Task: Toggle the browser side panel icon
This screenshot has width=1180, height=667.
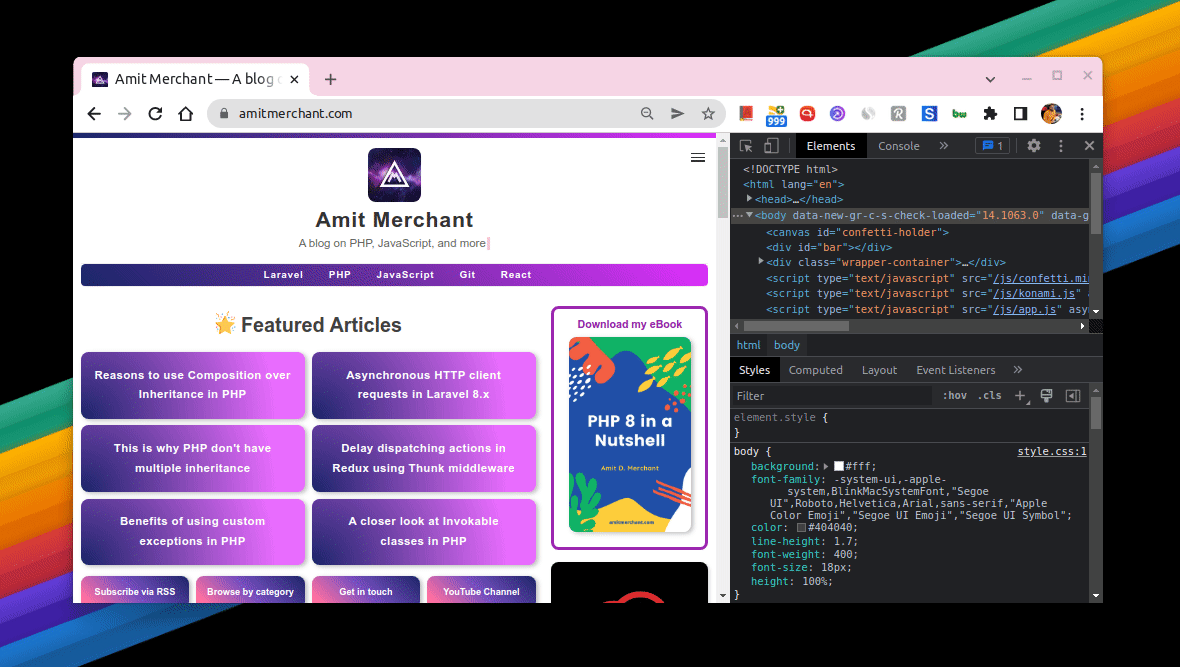Action: [1020, 114]
